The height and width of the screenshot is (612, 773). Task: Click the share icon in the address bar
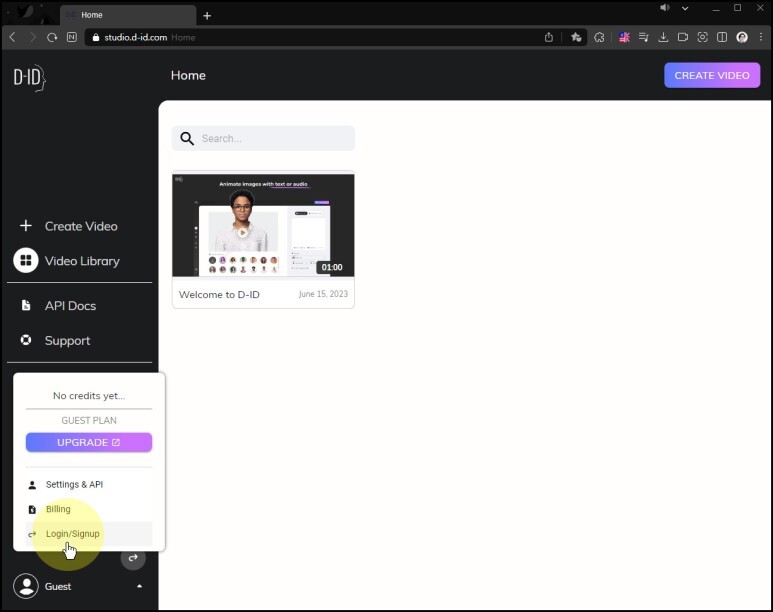click(549, 37)
